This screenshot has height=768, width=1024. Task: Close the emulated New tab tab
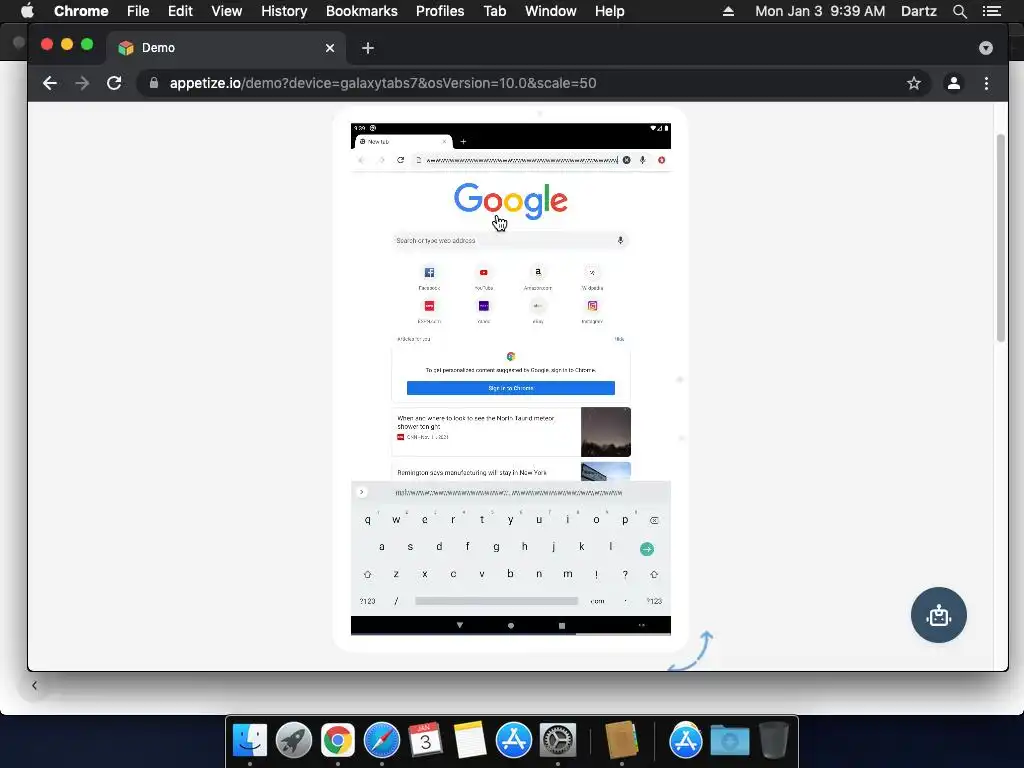[444, 142]
